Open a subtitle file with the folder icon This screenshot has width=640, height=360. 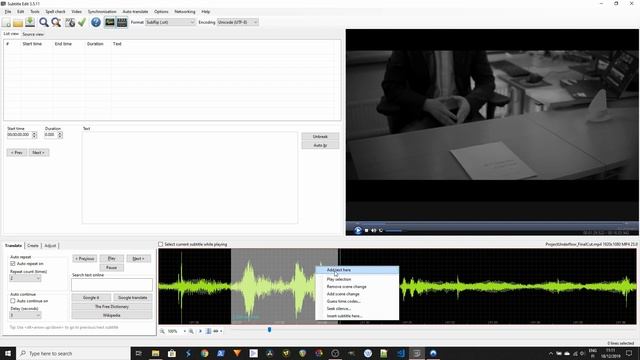[18, 22]
